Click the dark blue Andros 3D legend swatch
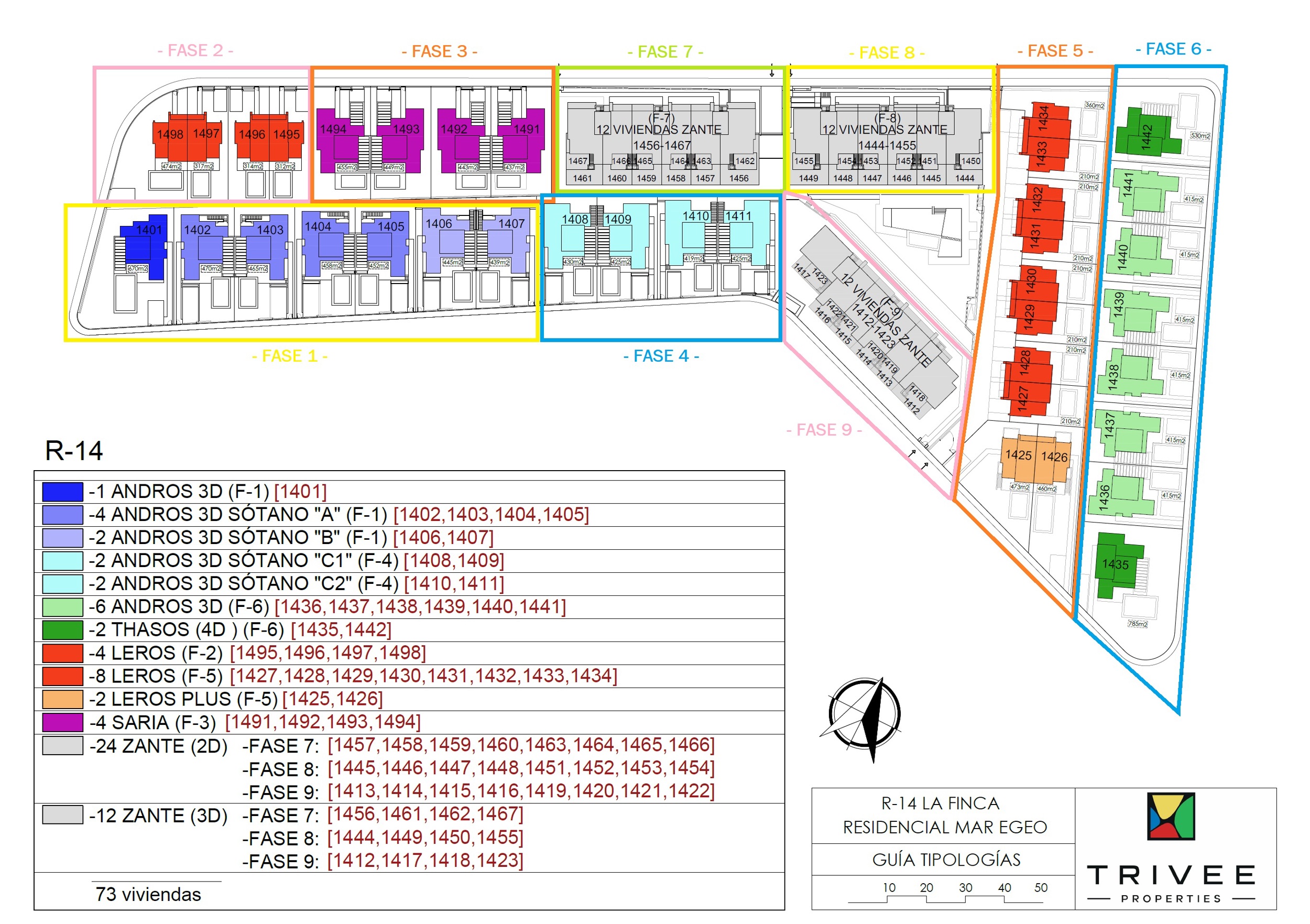Screen dimensions: 1310x924 coord(63,492)
